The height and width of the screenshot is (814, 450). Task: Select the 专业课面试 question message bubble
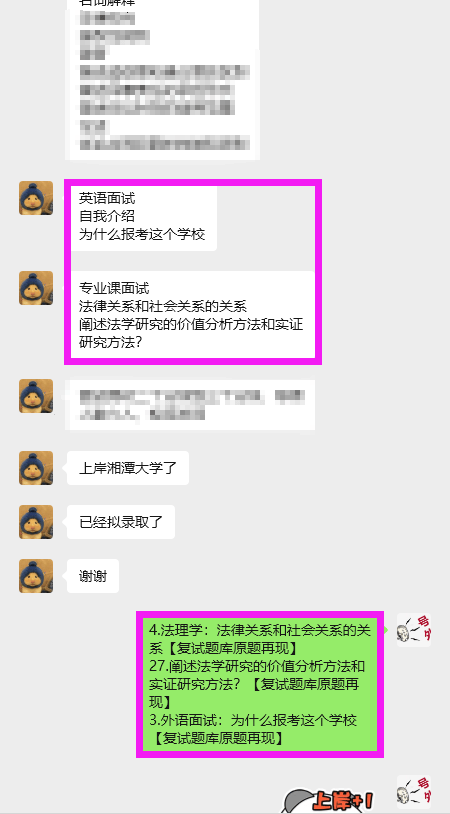[191, 314]
